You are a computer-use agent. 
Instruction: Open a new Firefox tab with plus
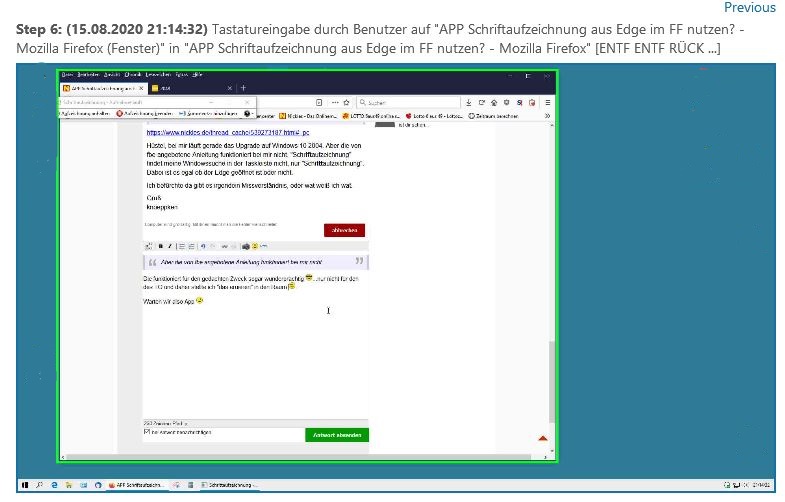coord(243,88)
